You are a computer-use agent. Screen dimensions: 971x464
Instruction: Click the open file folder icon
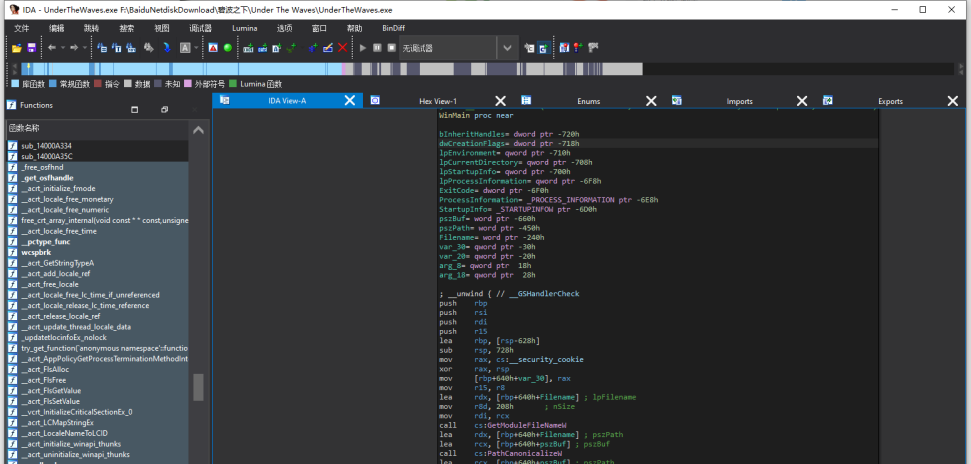pos(17,48)
